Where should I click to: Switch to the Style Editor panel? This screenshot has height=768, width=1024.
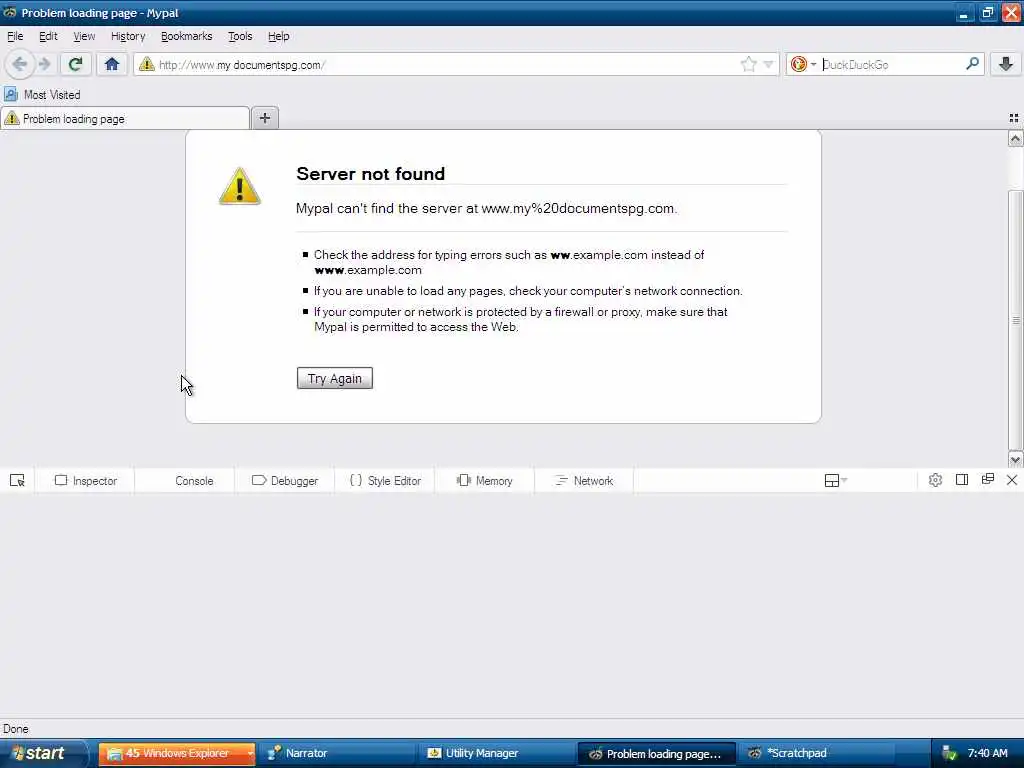pyautogui.click(x=385, y=481)
